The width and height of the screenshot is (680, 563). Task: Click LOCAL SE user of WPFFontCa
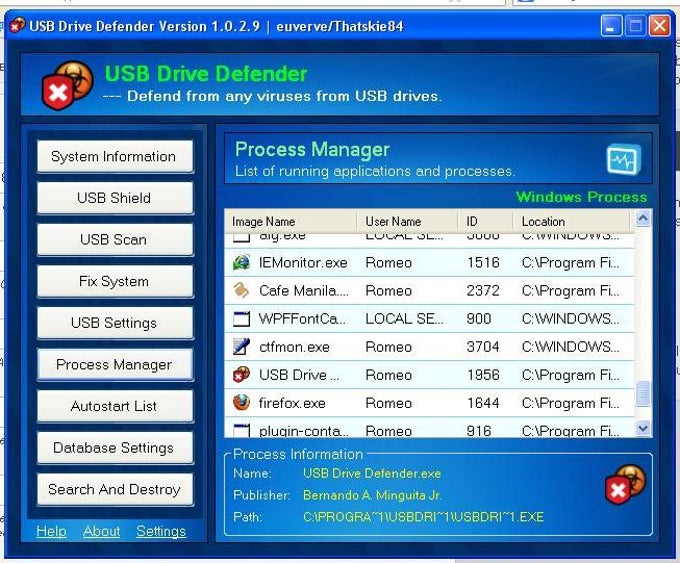point(404,319)
